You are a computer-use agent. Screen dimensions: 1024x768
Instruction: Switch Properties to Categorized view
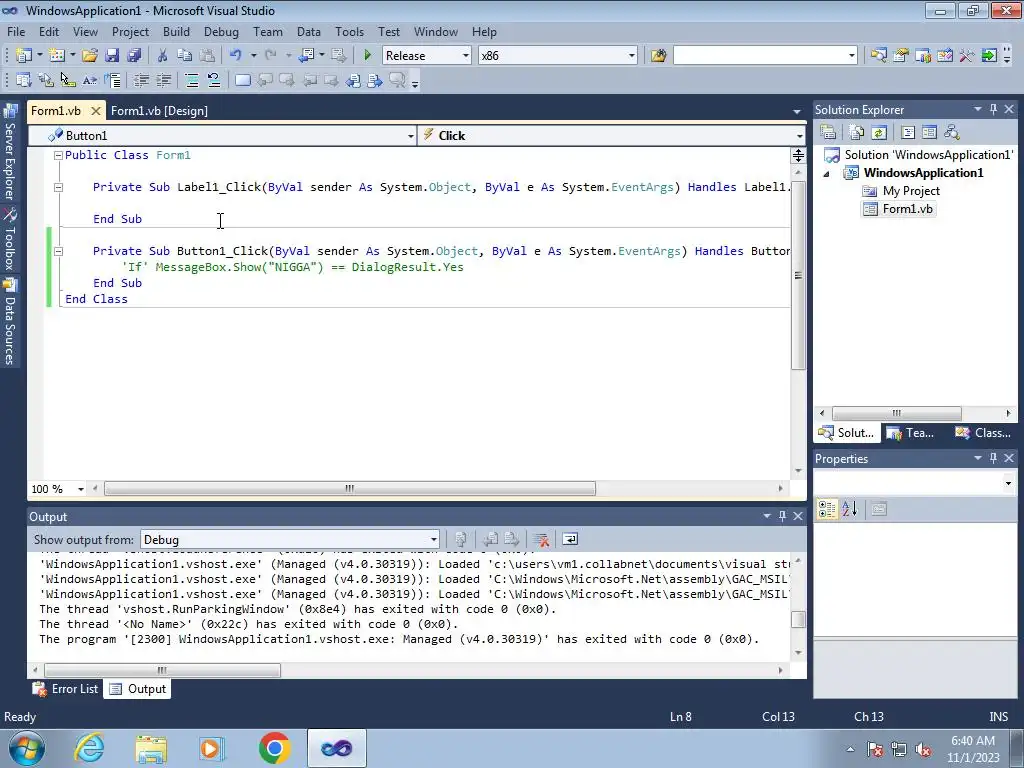click(827, 509)
